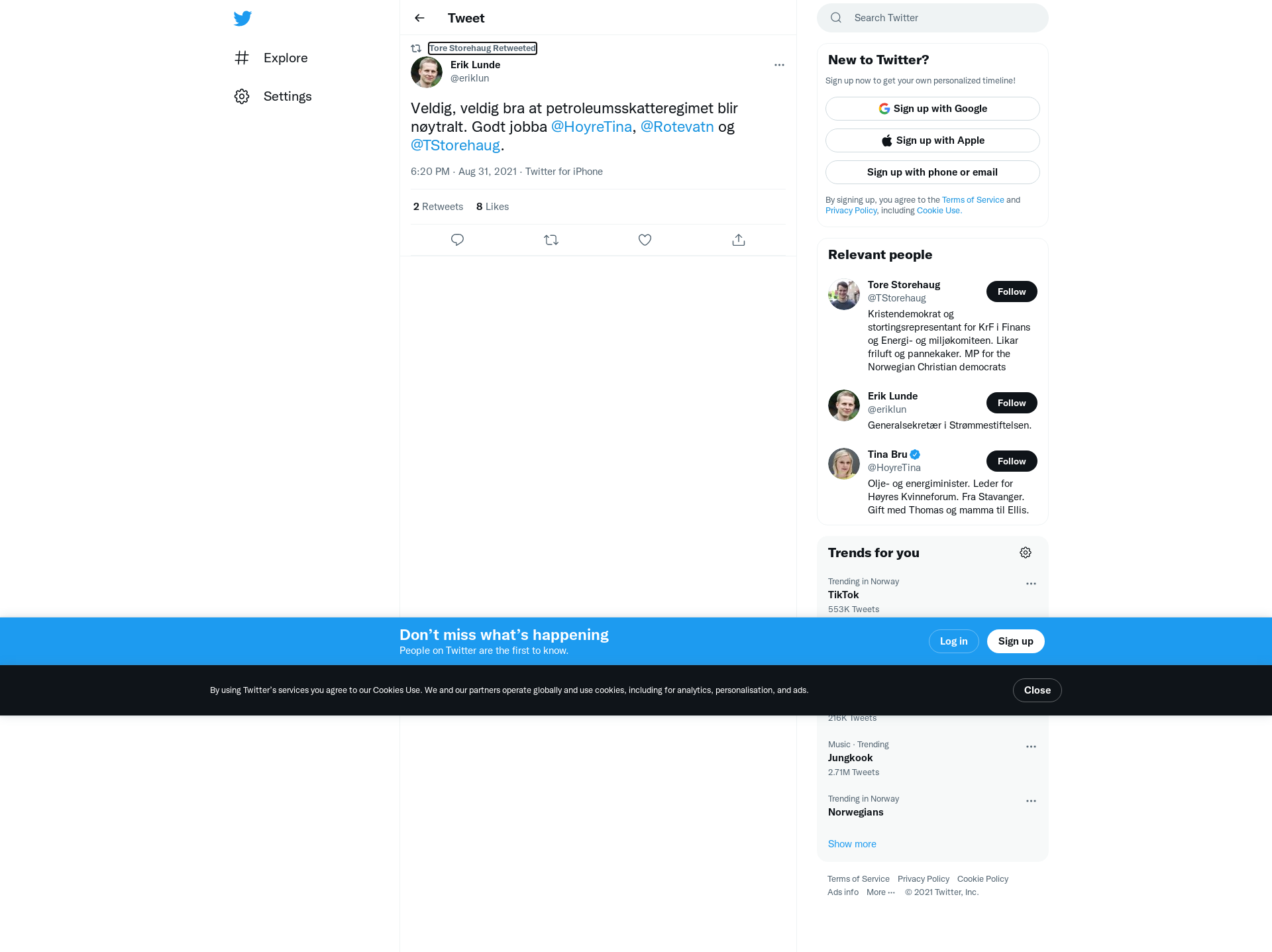Follow Erik Lunde

coord(1012,403)
